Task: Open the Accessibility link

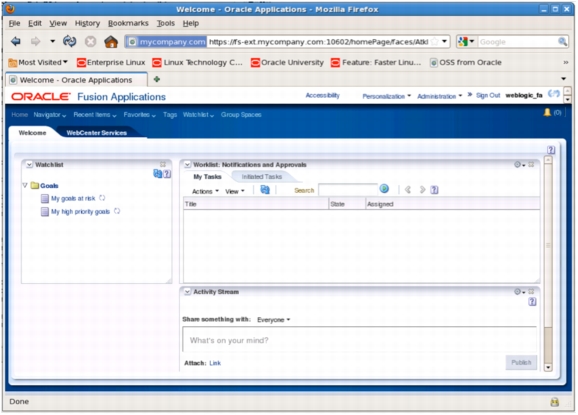Action: (322, 95)
